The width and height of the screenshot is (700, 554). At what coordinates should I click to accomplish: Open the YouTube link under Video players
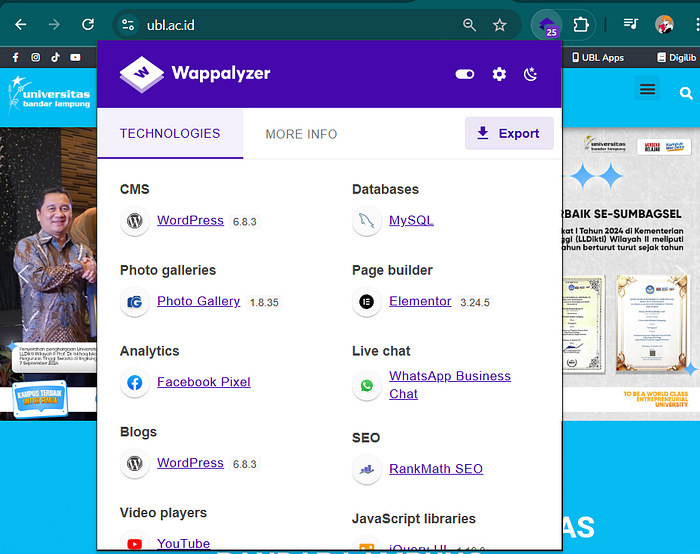[183, 543]
